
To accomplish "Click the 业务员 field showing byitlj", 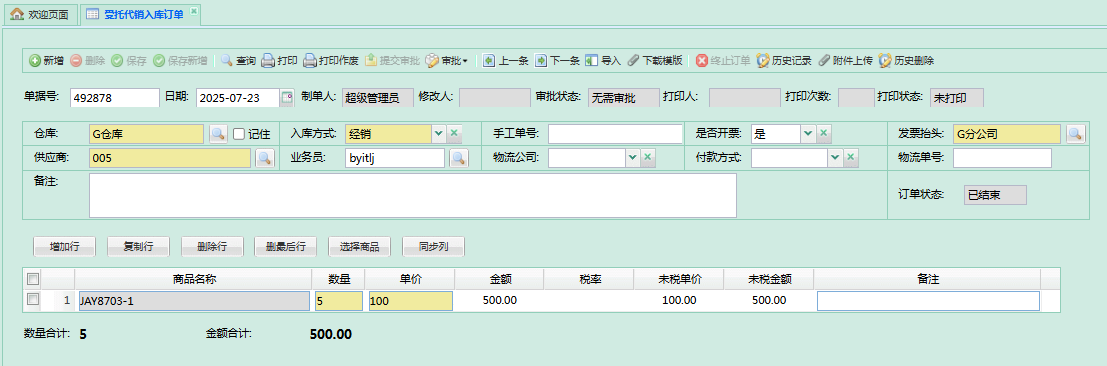I will point(395,158).
